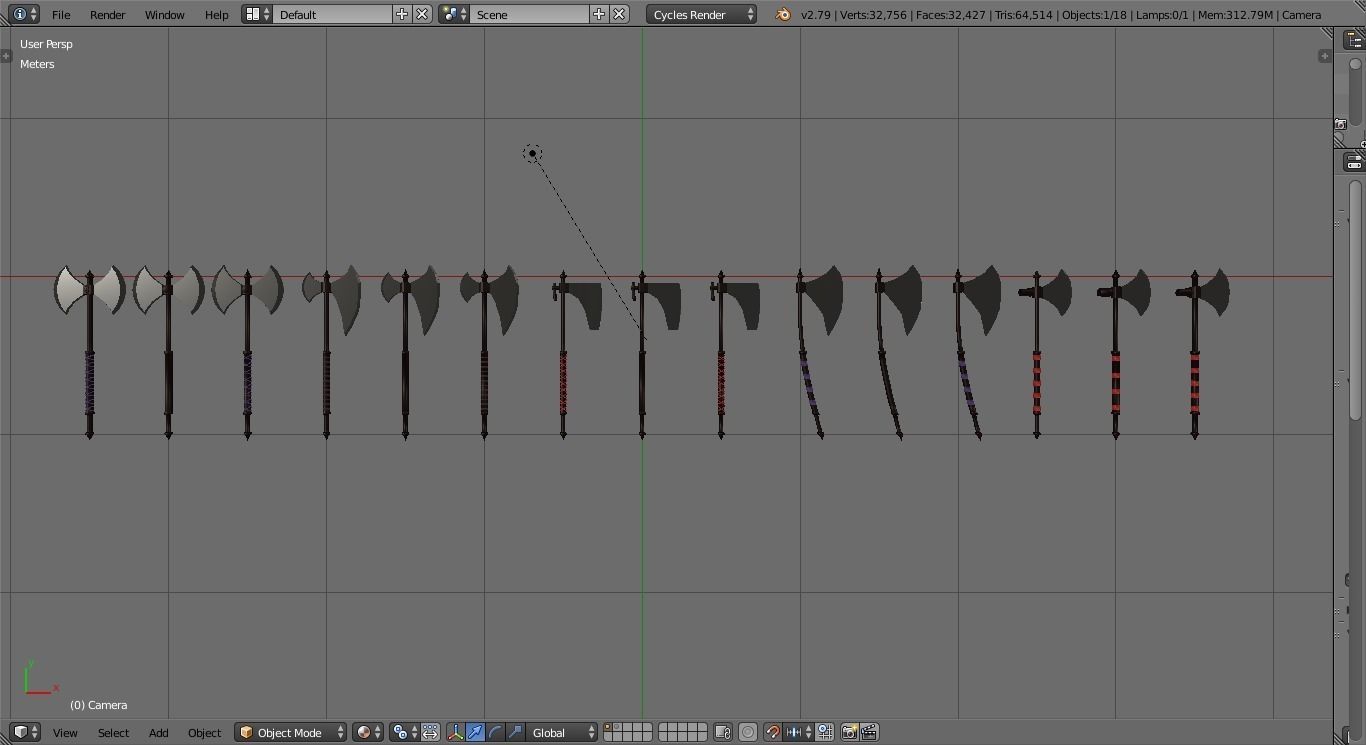Viewport: 1366px width, 745px height.
Task: Toggle the 3D manipulator widget axis icon
Action: tap(456, 732)
